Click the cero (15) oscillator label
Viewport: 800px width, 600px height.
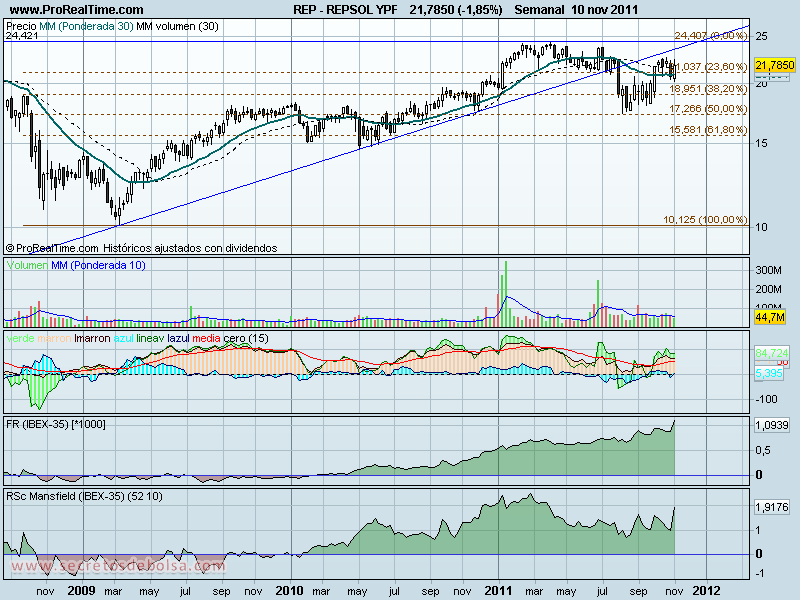click(x=246, y=338)
